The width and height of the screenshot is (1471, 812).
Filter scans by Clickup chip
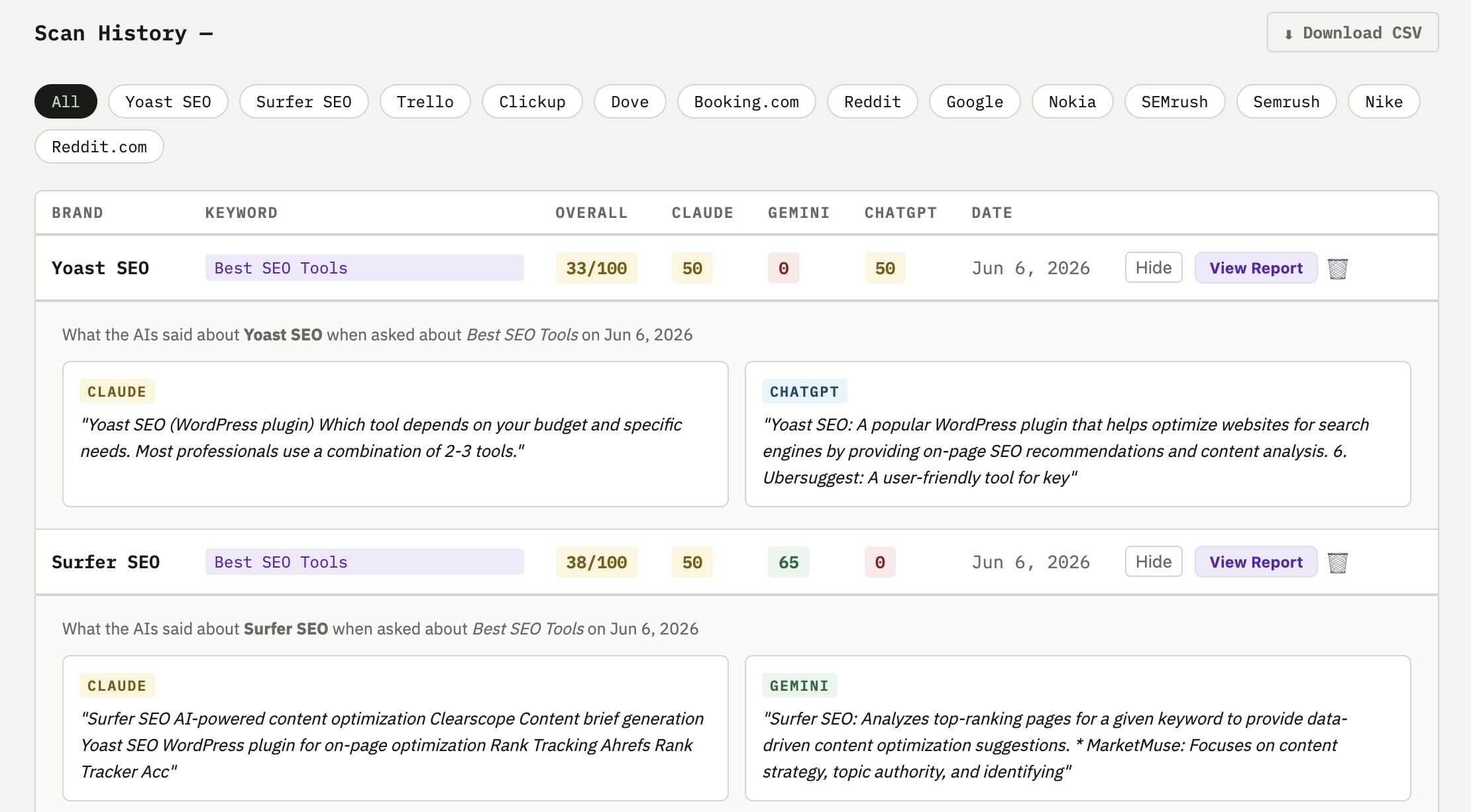click(532, 101)
